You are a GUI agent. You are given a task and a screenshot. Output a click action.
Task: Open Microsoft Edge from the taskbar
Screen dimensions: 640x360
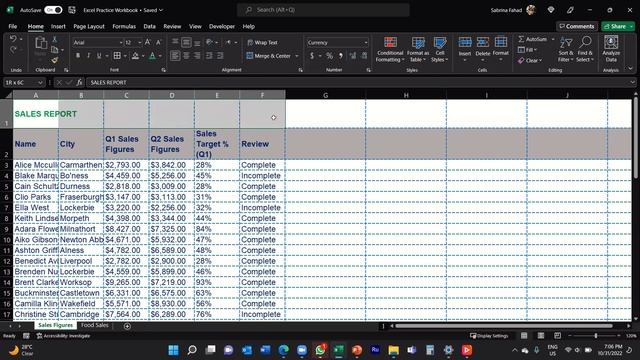point(283,350)
